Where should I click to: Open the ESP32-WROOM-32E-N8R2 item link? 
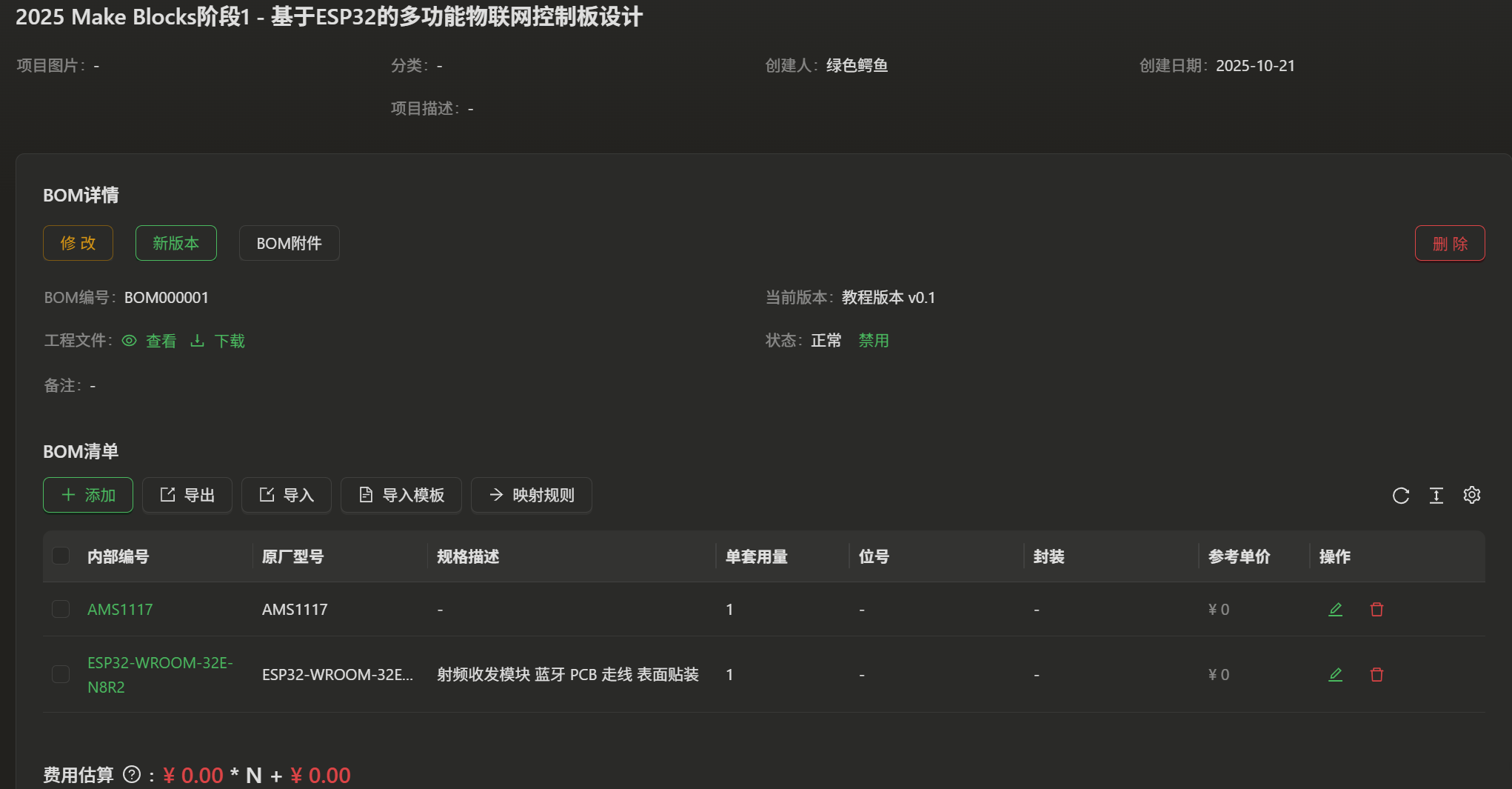click(x=160, y=674)
